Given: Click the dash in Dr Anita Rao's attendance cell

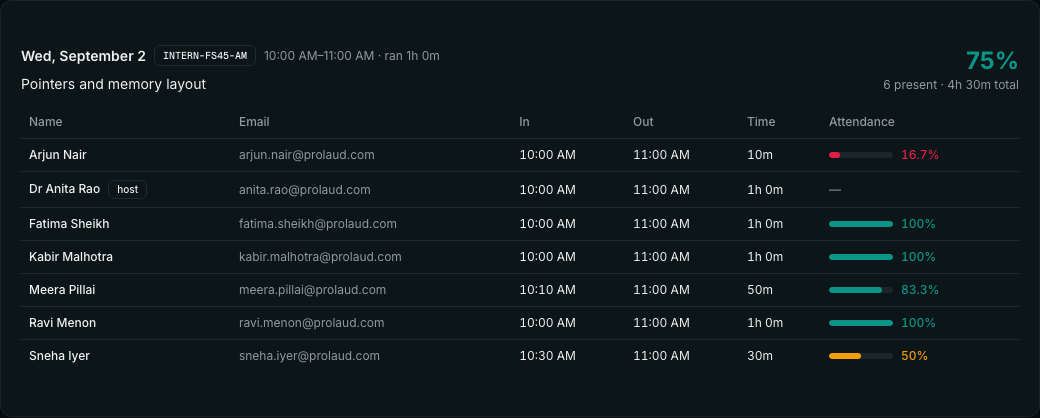Looking at the screenshot, I should point(835,190).
